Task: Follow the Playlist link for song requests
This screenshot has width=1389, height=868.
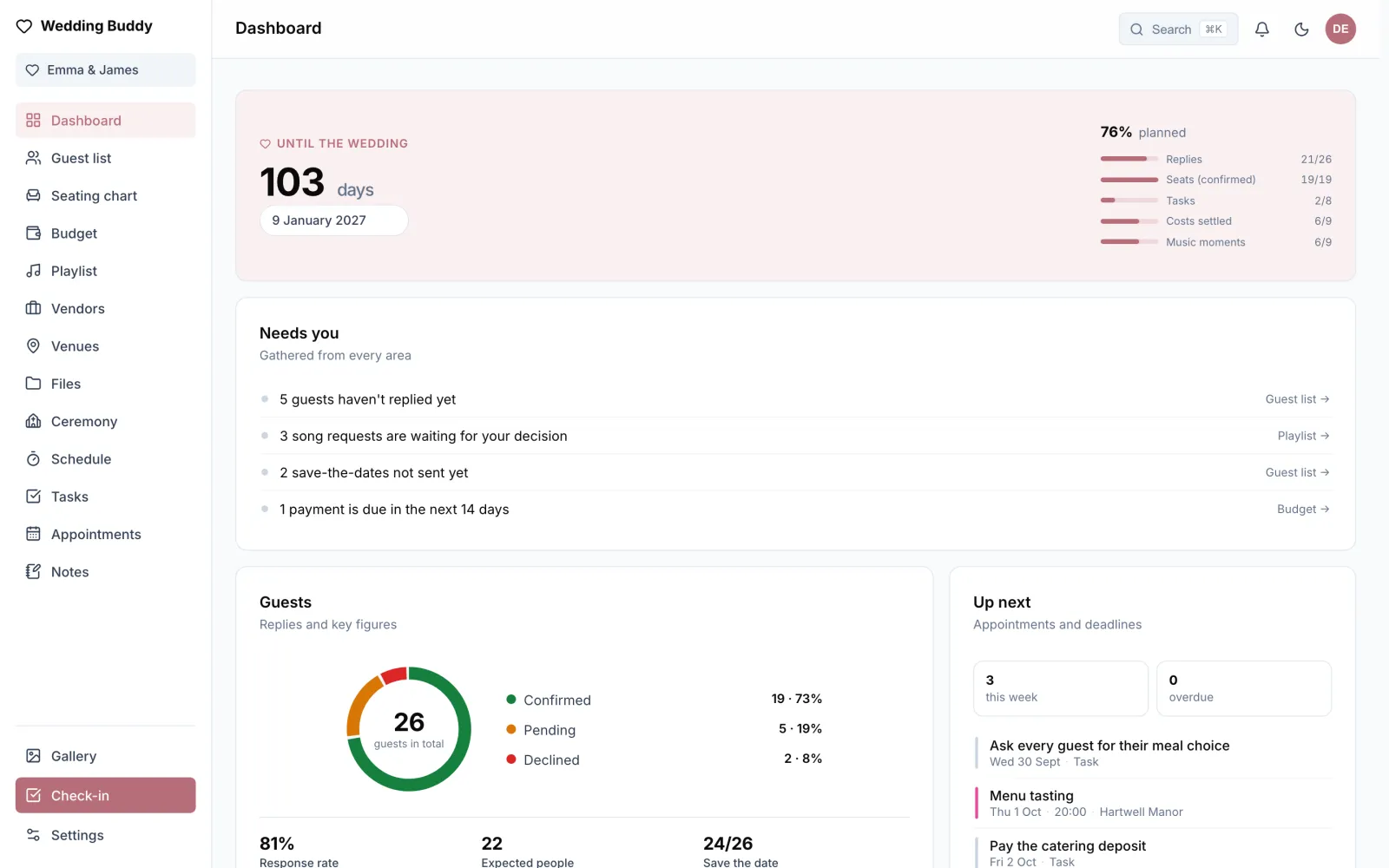Action: pyautogui.click(x=1303, y=436)
